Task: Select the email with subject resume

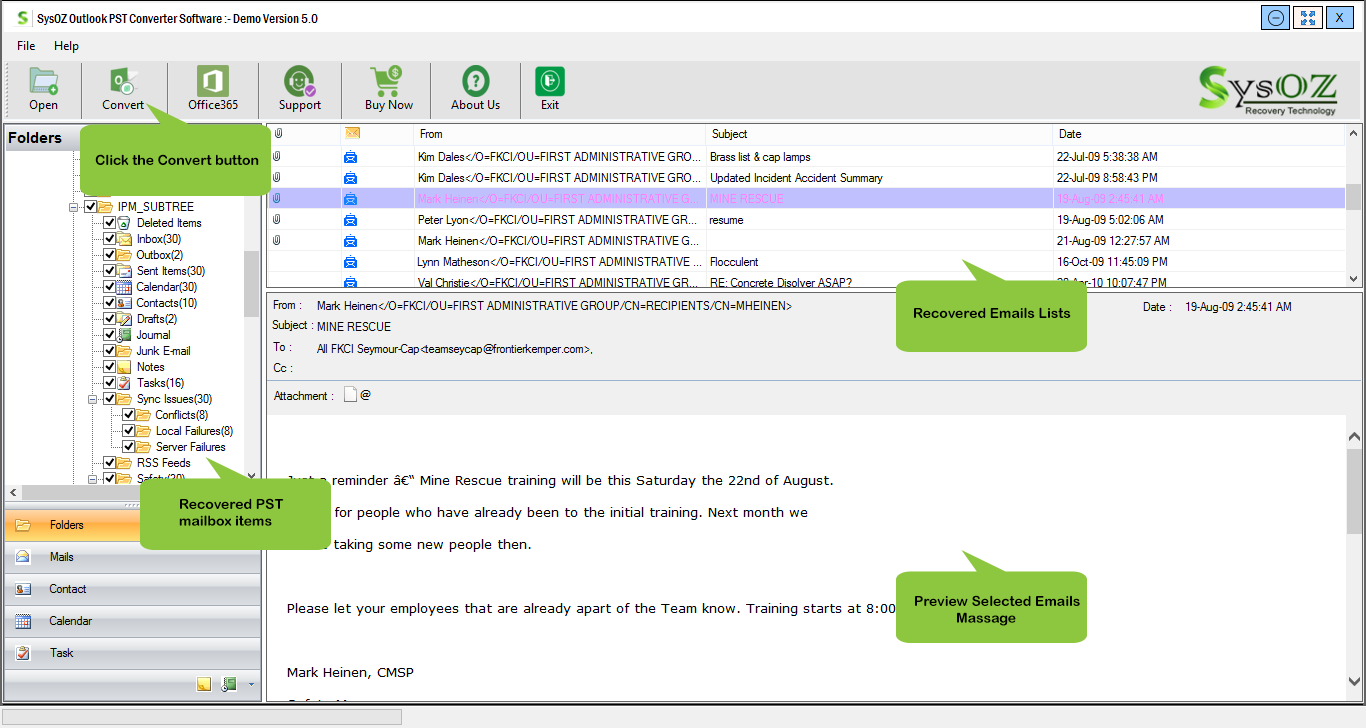Action: pyautogui.click(x=806, y=220)
